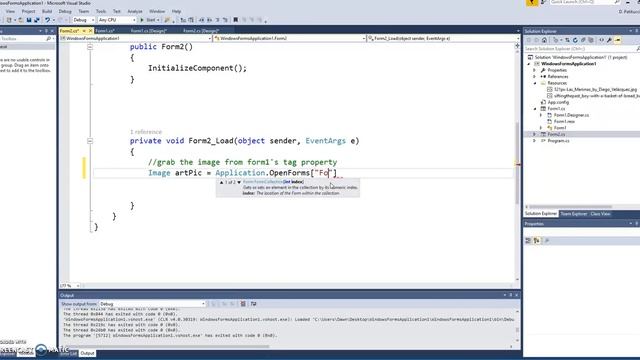Image resolution: width=640 pixels, height=360 pixels.
Task: Open the Tools menu
Action: point(101,11)
